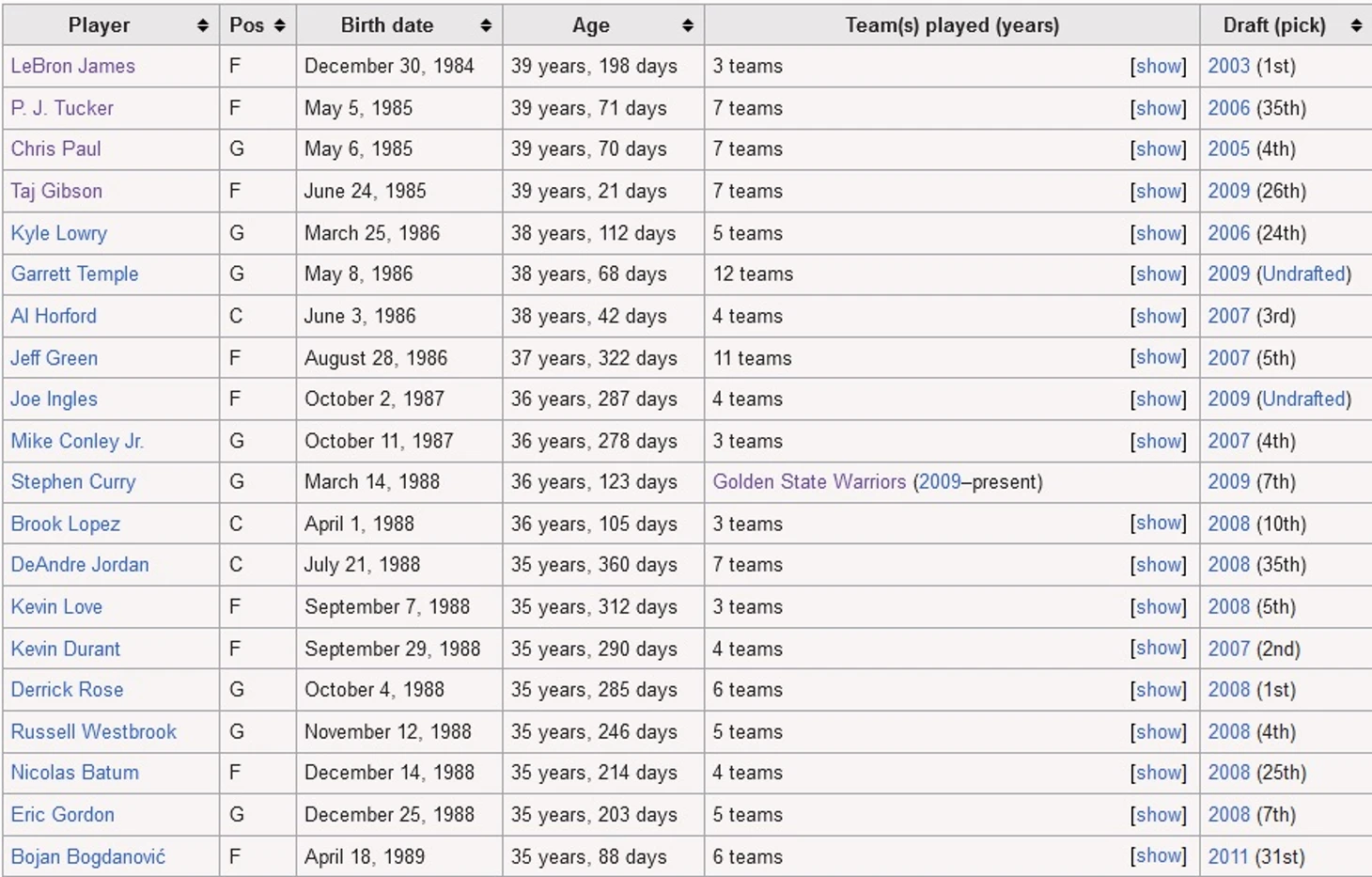Image resolution: width=1372 pixels, height=877 pixels.
Task: Open the 2011 draft link
Action: [x=1227, y=856]
